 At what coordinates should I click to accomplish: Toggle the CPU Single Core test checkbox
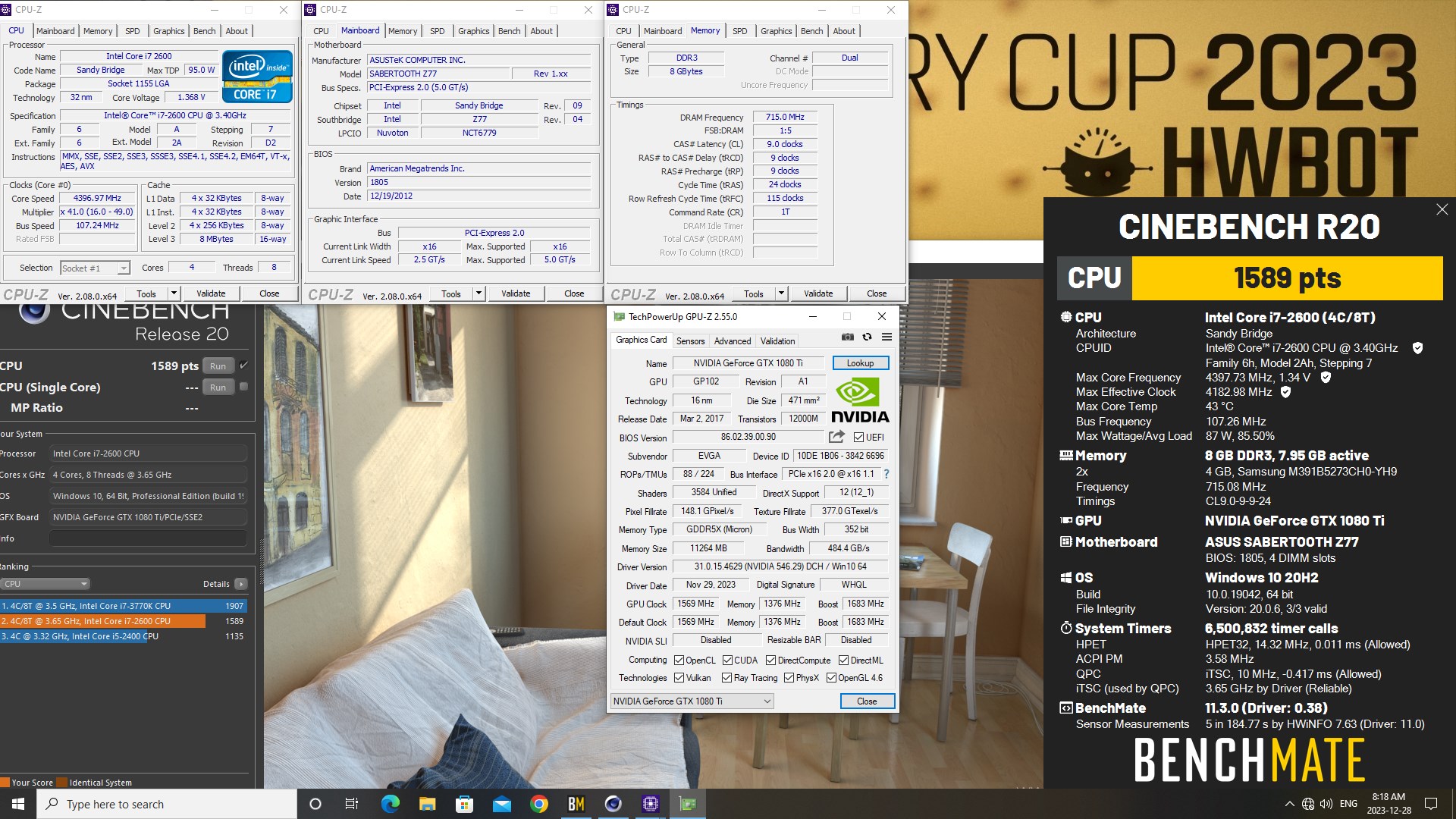(x=243, y=387)
